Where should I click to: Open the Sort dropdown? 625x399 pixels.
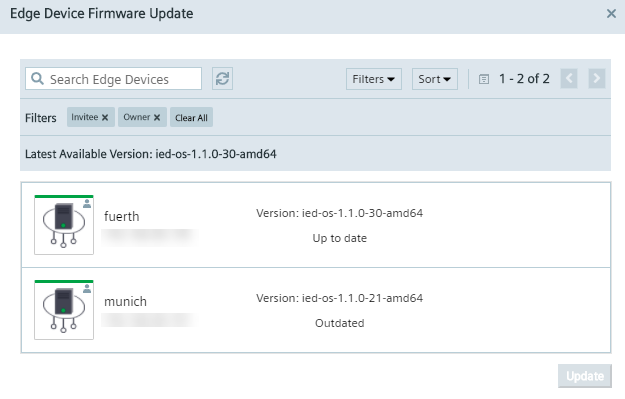tap(434, 79)
